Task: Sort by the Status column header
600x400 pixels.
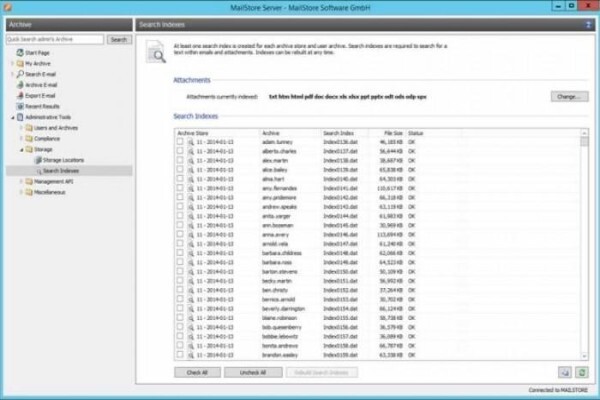Action: coord(433,133)
